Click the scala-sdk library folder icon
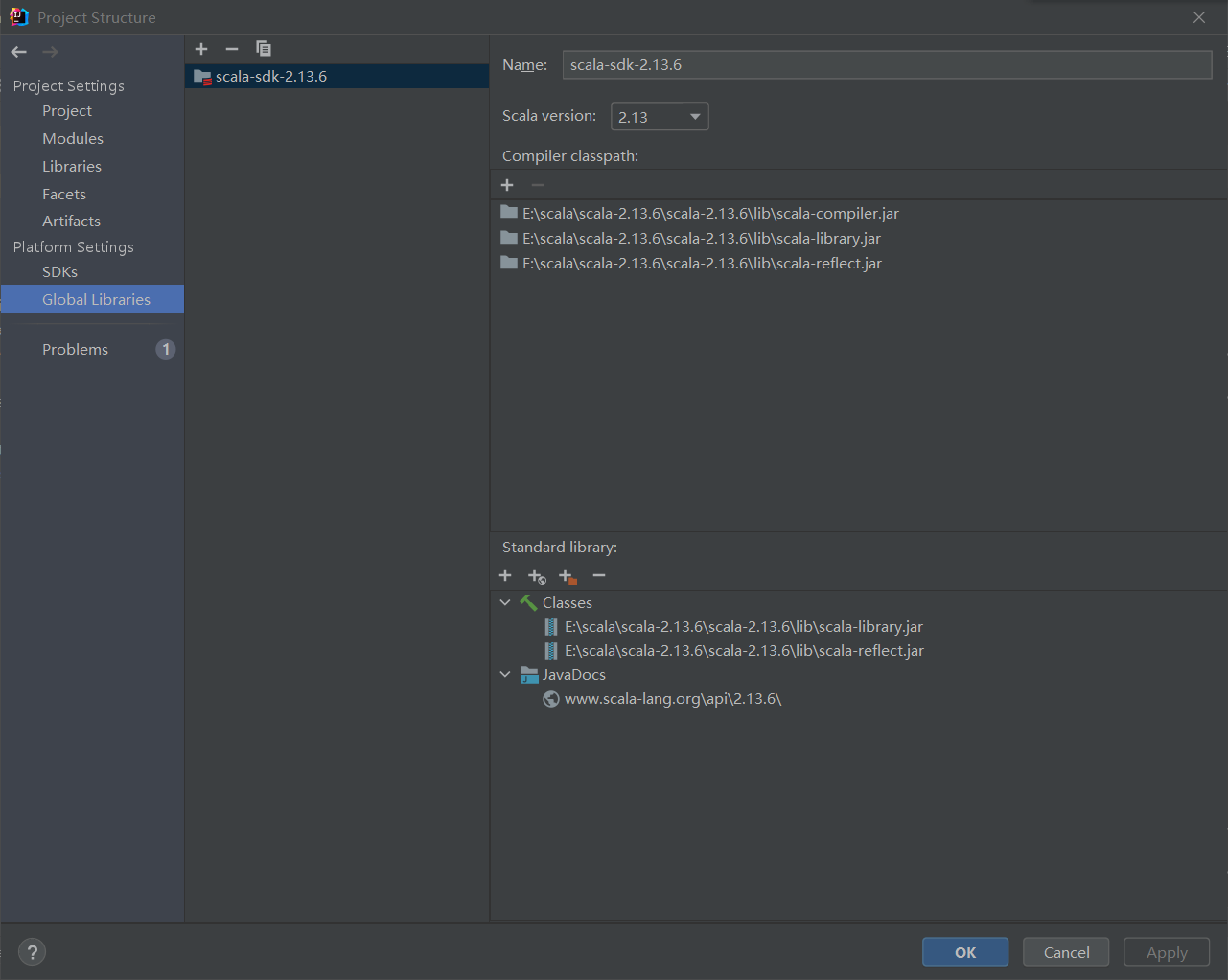The height and width of the screenshot is (980, 1228). pos(202,77)
